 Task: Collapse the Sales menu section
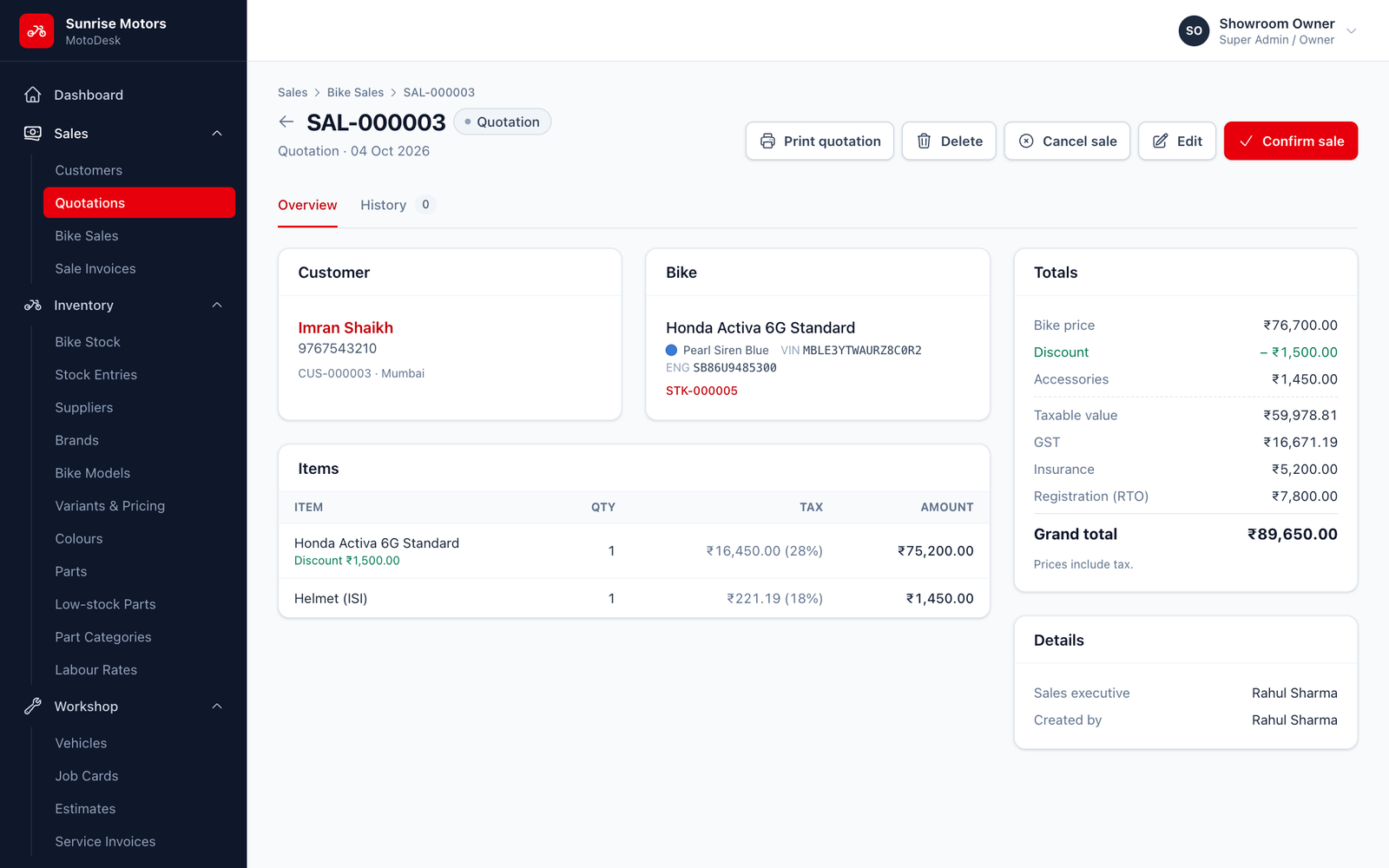[217, 133]
